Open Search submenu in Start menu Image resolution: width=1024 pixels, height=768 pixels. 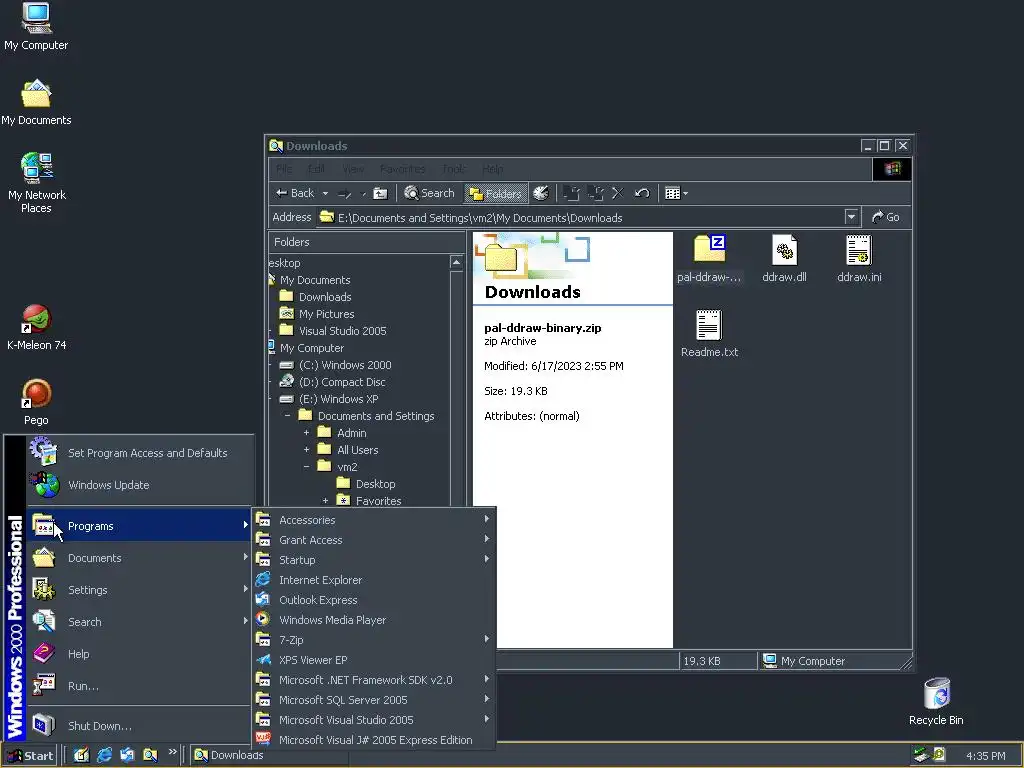[x=140, y=622]
